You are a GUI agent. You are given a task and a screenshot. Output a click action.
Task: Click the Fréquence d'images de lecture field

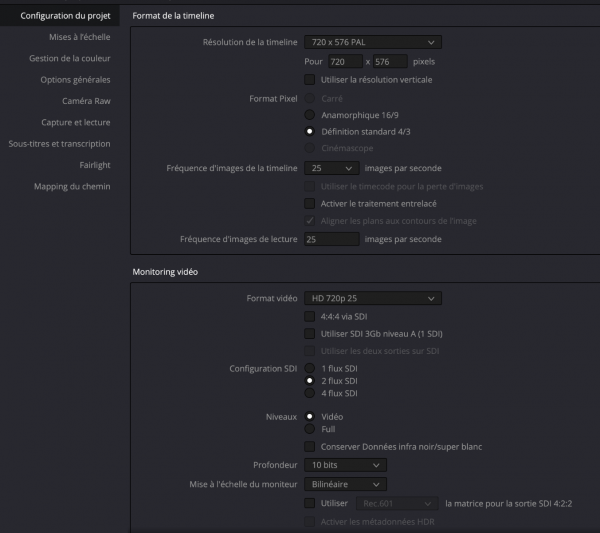[332, 239]
